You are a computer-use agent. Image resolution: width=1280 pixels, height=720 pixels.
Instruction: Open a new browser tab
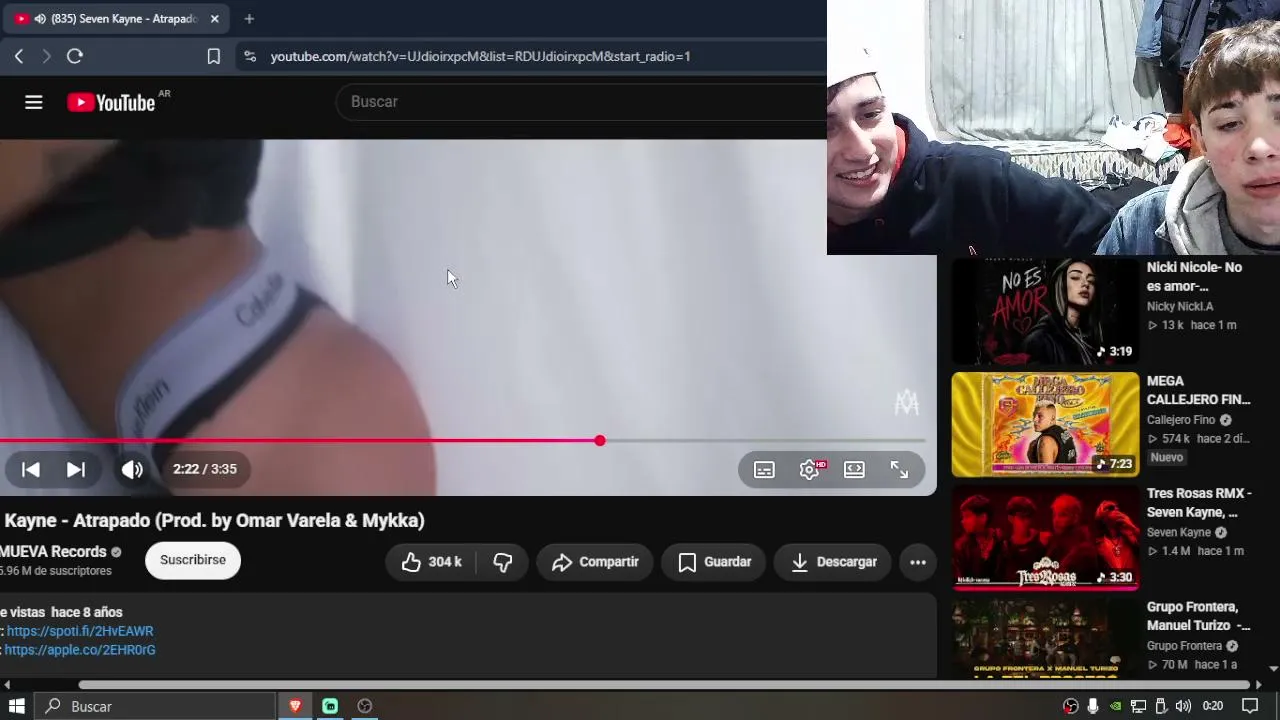point(249,19)
